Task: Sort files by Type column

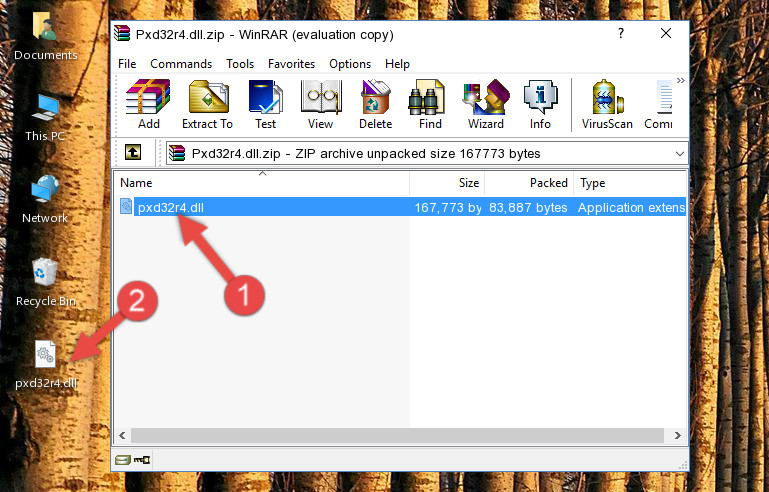Action: click(x=630, y=183)
